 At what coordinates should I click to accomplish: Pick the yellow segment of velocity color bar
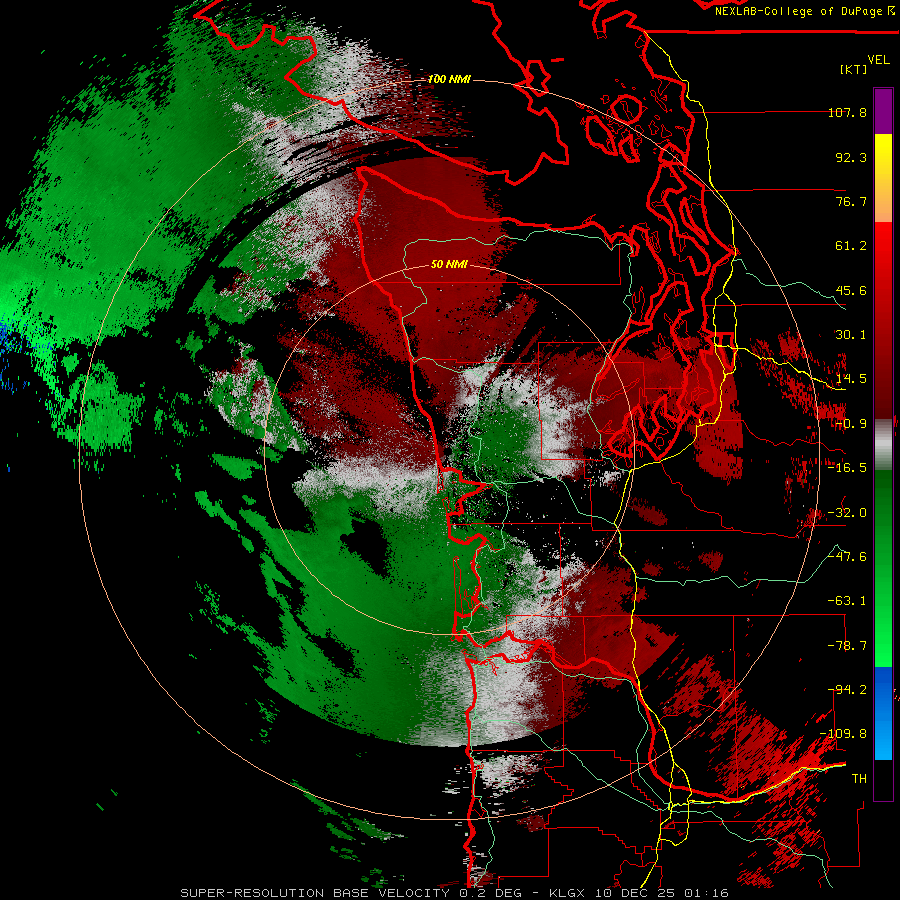pos(883,154)
